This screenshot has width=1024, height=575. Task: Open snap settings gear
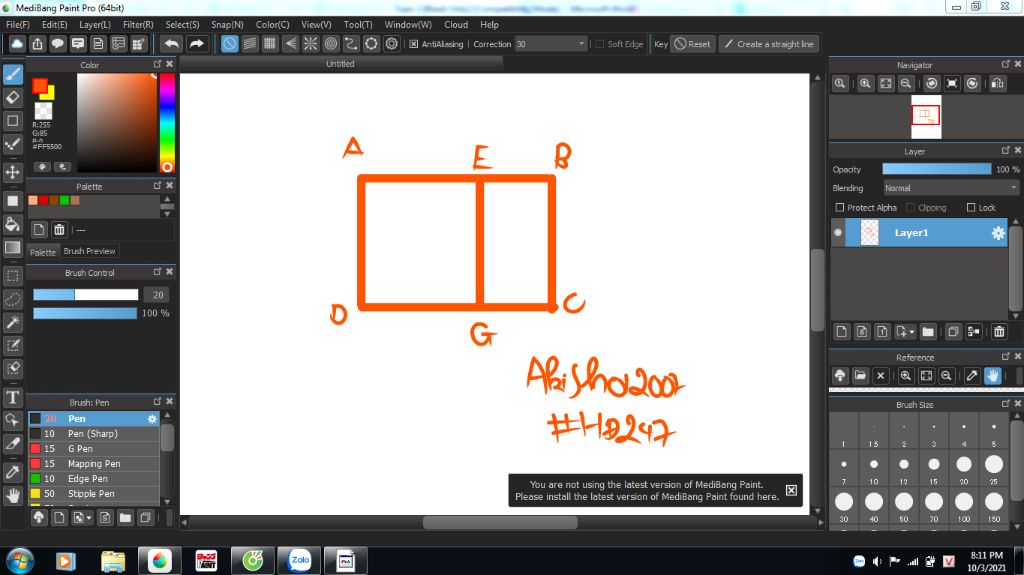click(x=391, y=44)
